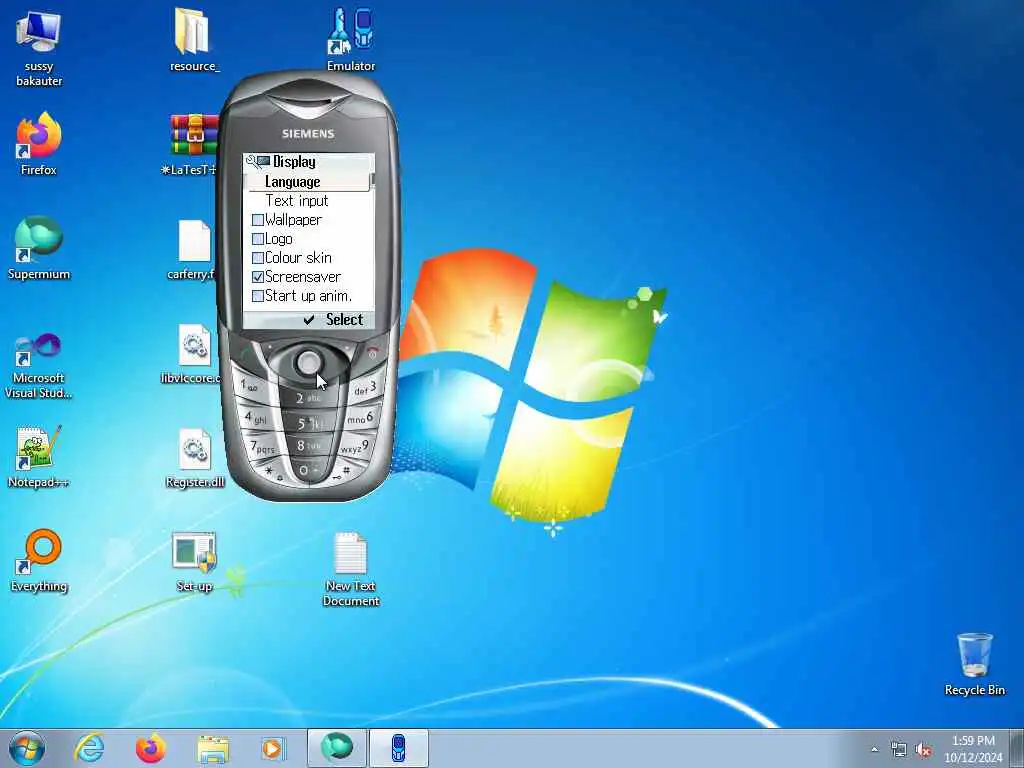Open the taskbar clock and date
1024x768 pixels.
973,749
